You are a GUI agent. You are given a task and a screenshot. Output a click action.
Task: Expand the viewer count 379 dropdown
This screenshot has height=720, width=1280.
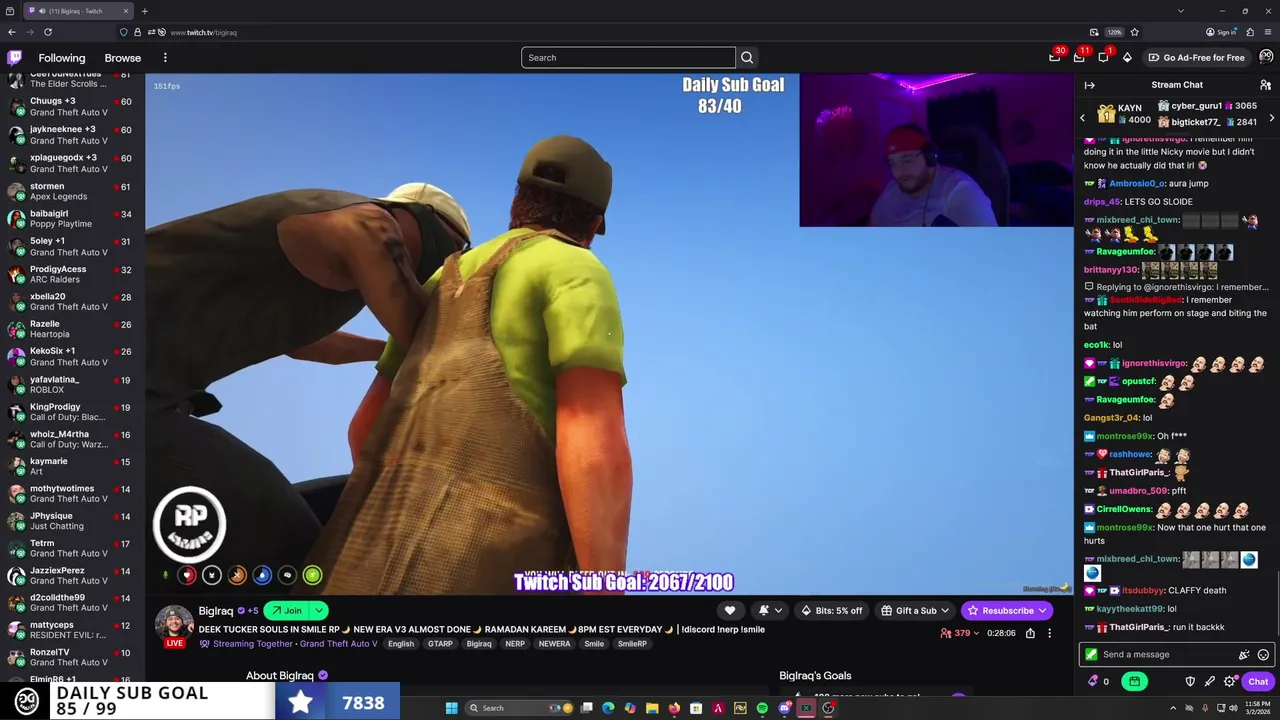pos(977,633)
